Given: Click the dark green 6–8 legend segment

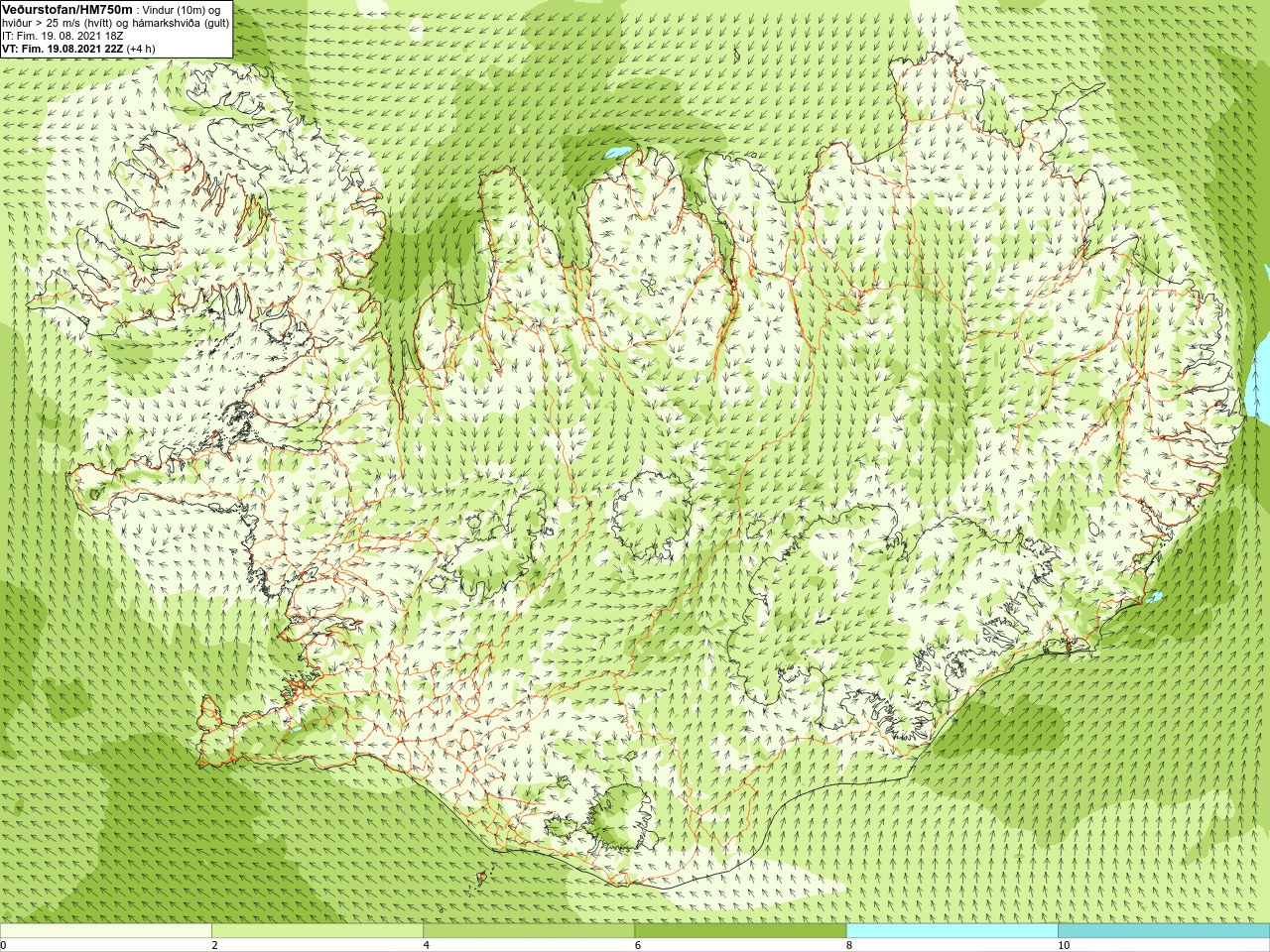Looking at the screenshot, I should tap(740, 931).
